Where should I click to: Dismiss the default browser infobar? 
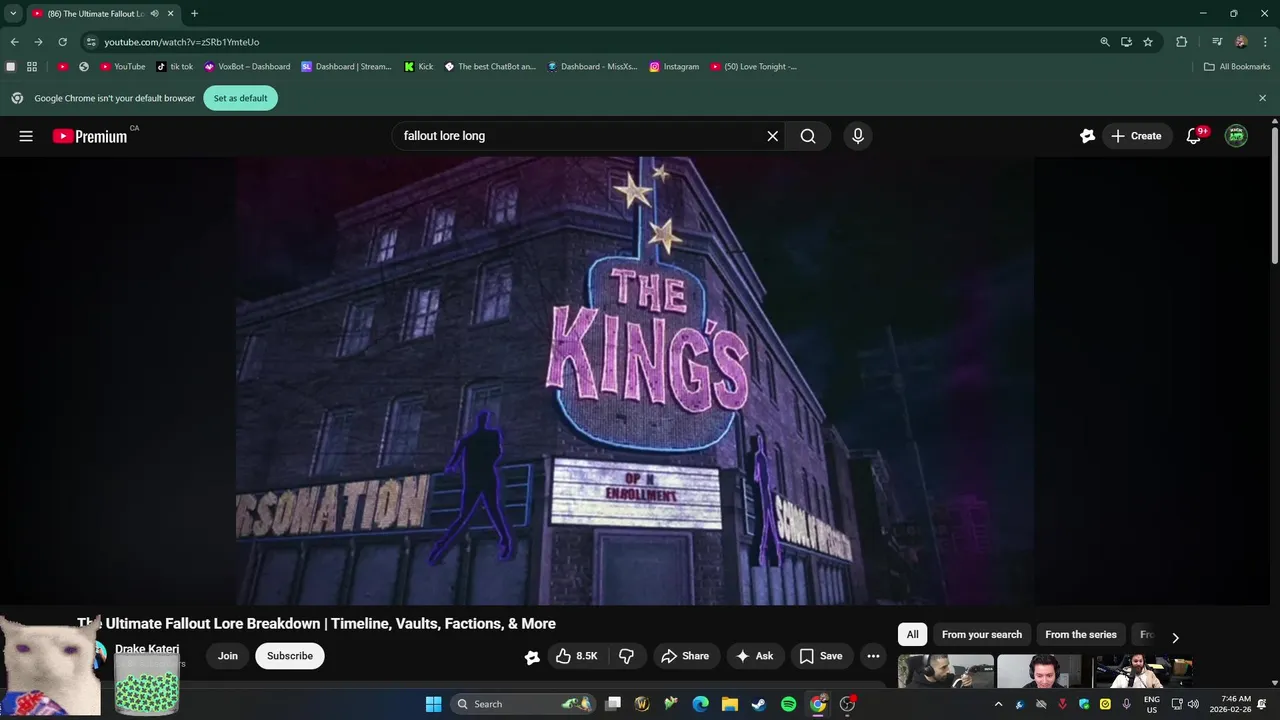(x=1262, y=98)
